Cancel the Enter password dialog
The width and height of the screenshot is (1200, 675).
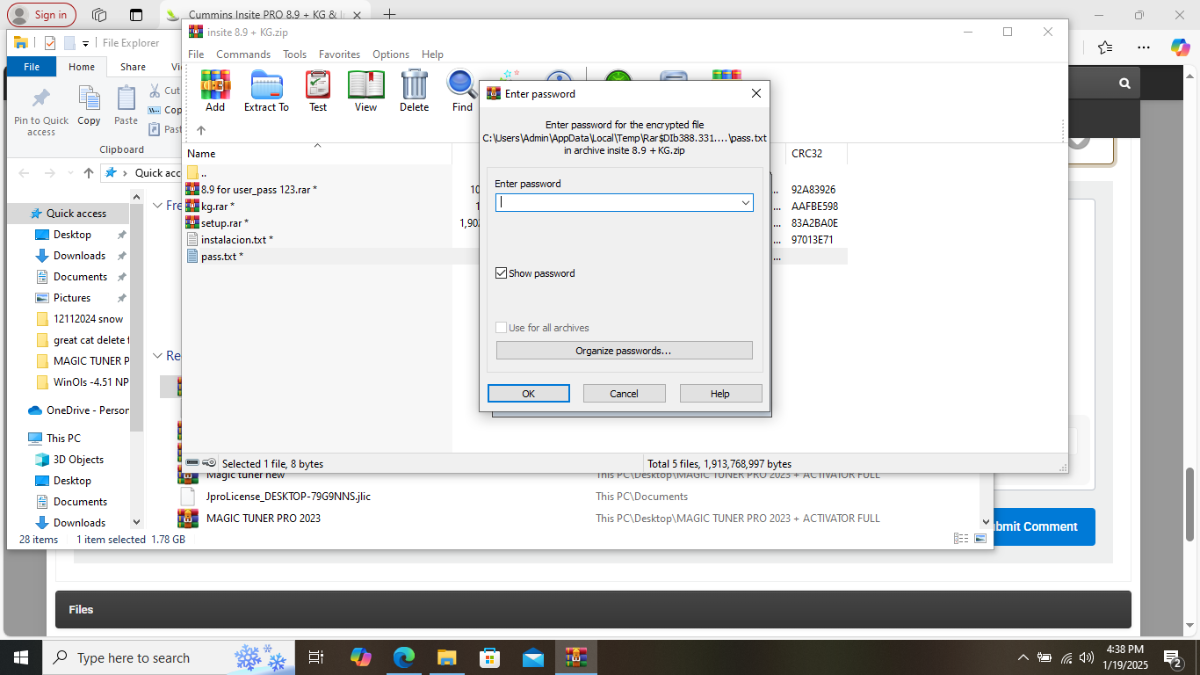pos(624,394)
